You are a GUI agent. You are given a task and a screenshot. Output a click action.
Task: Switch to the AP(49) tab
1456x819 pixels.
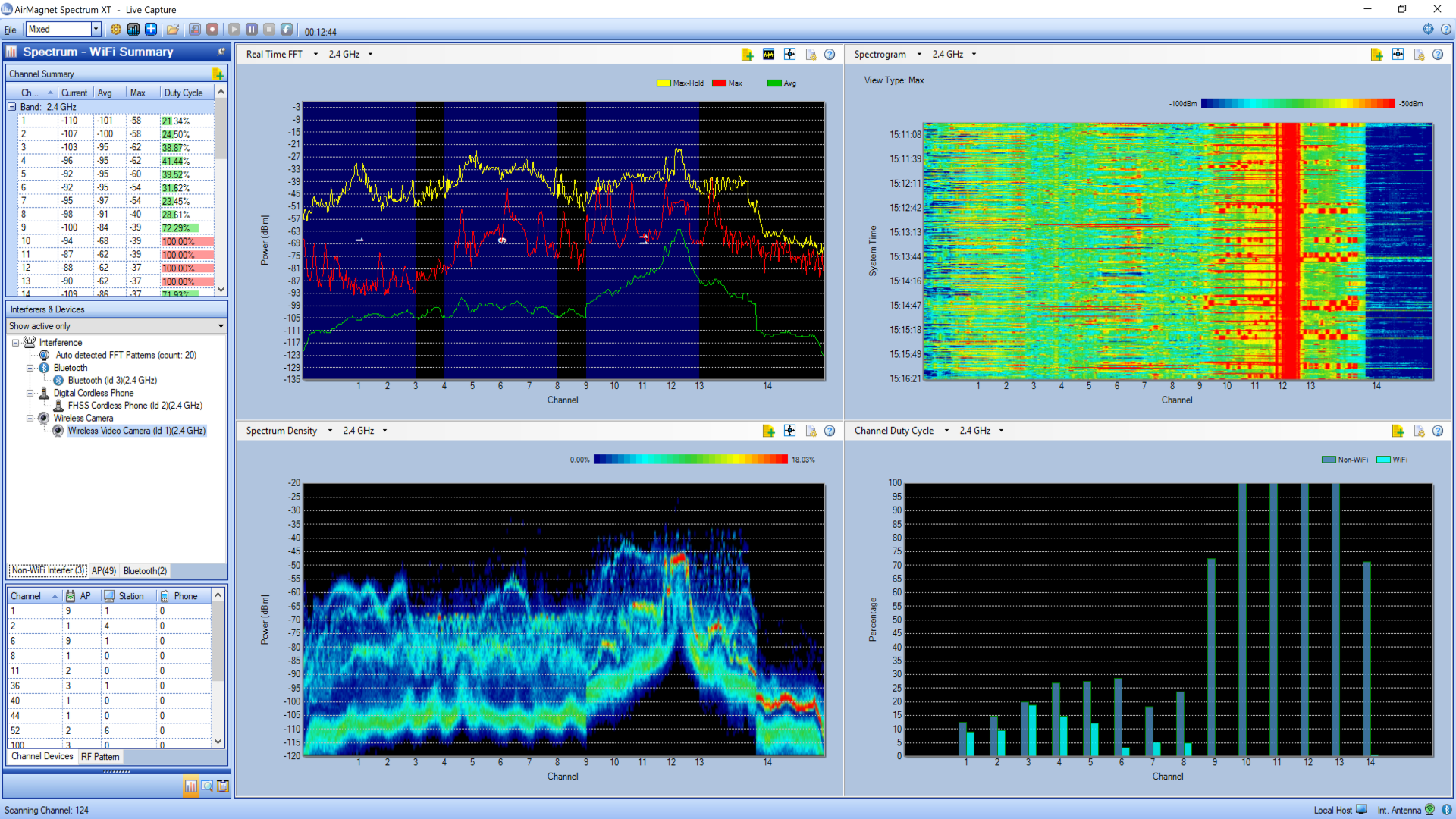pyautogui.click(x=104, y=571)
